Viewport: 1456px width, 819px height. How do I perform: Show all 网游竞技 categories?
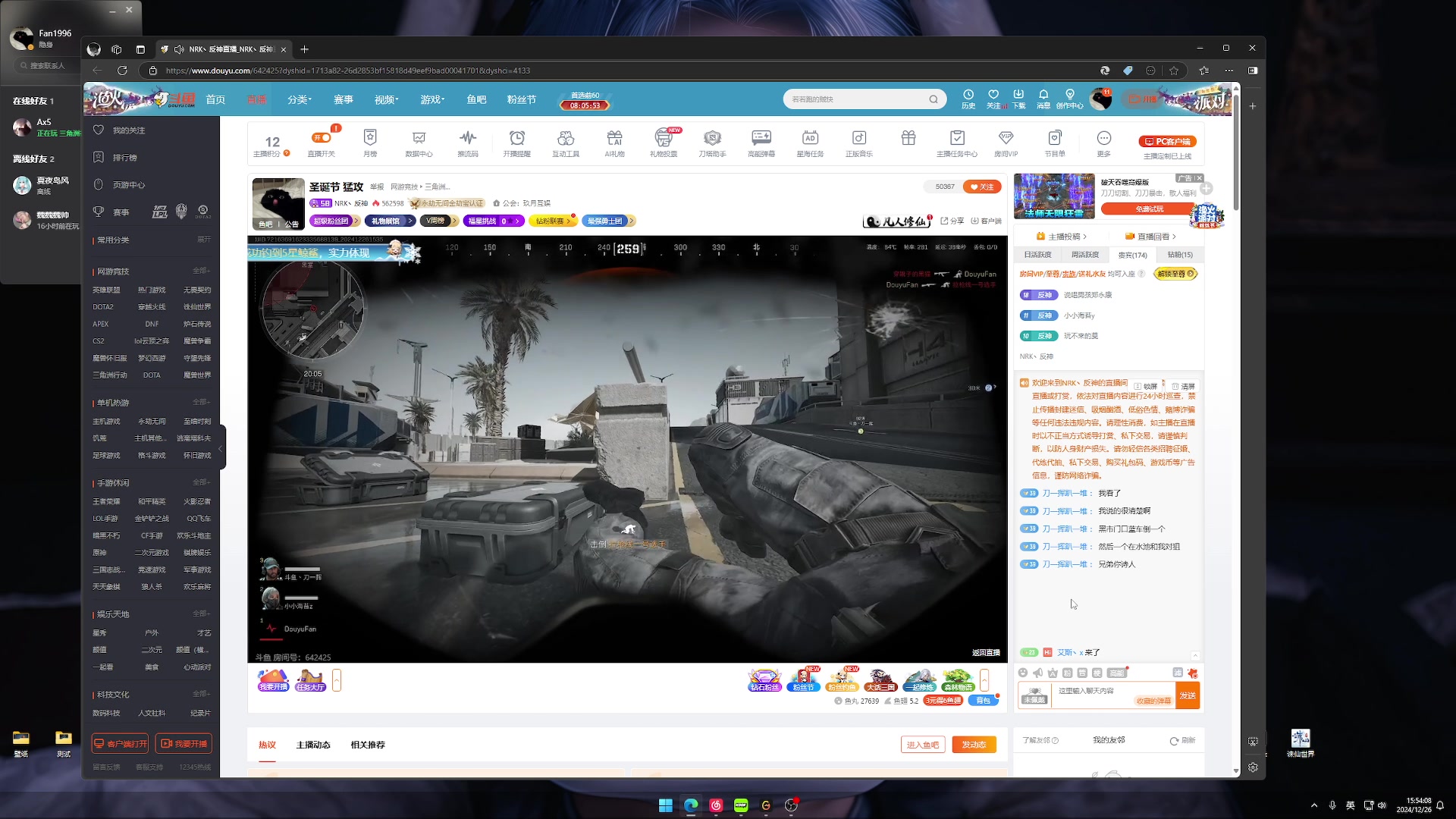tap(202, 271)
